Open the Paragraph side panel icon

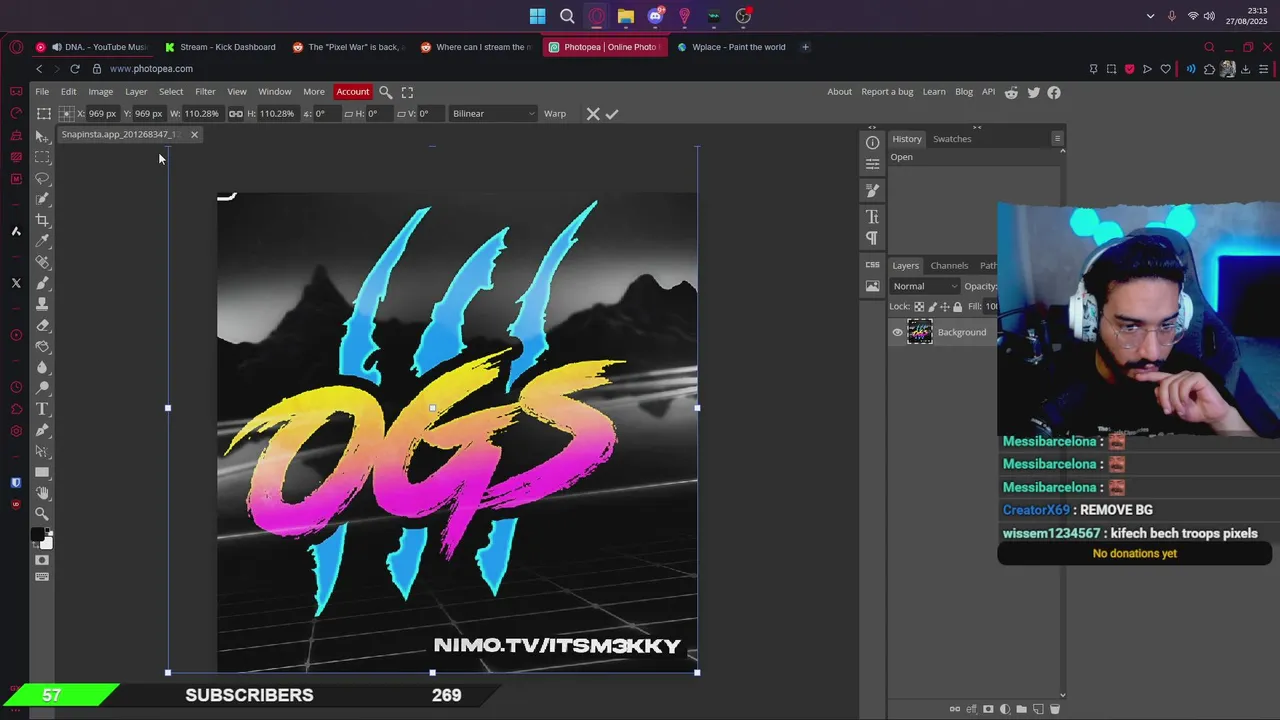click(x=872, y=238)
